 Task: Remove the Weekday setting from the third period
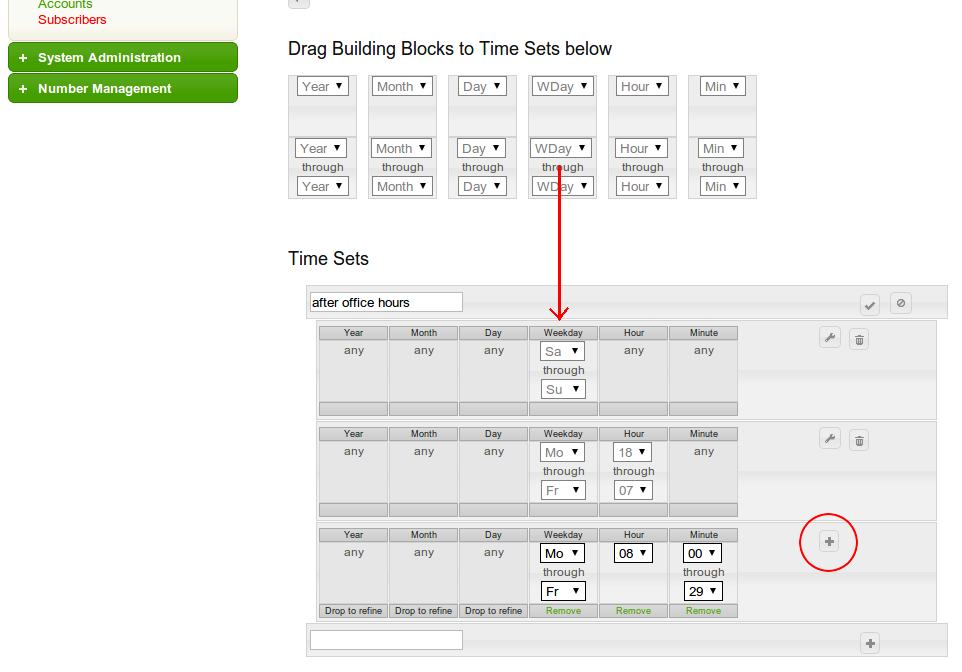(x=563, y=611)
